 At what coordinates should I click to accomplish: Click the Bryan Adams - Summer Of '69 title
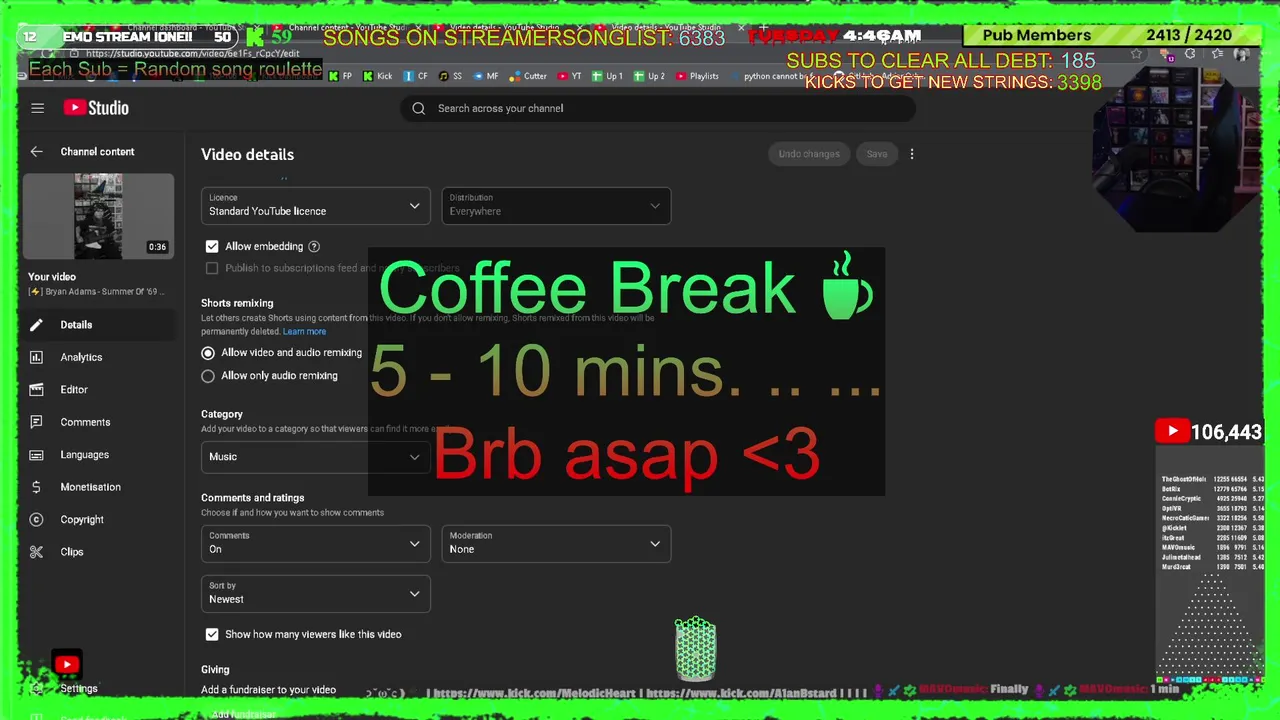tap(98, 292)
